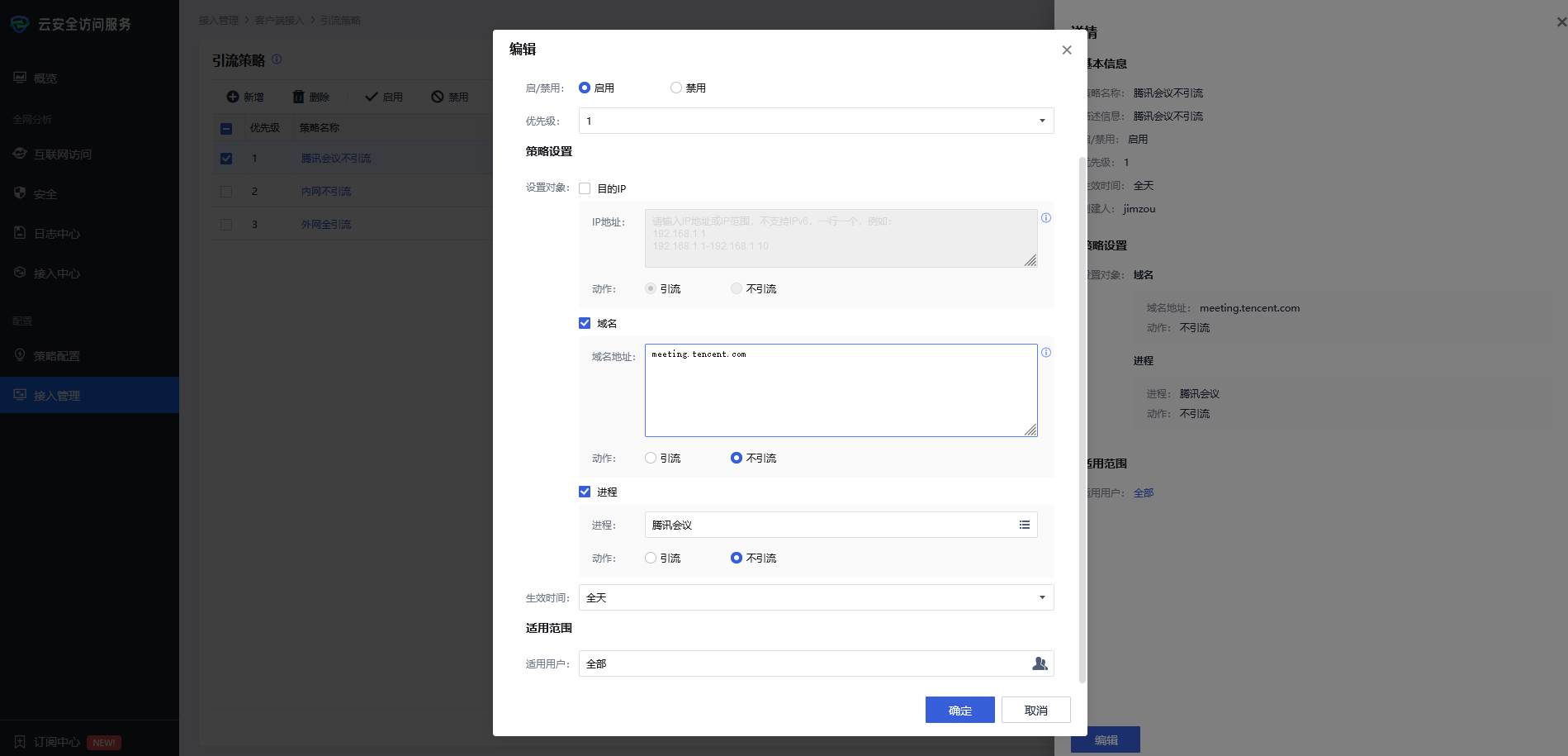Click 客户端接入 in the breadcrumb

(279, 20)
